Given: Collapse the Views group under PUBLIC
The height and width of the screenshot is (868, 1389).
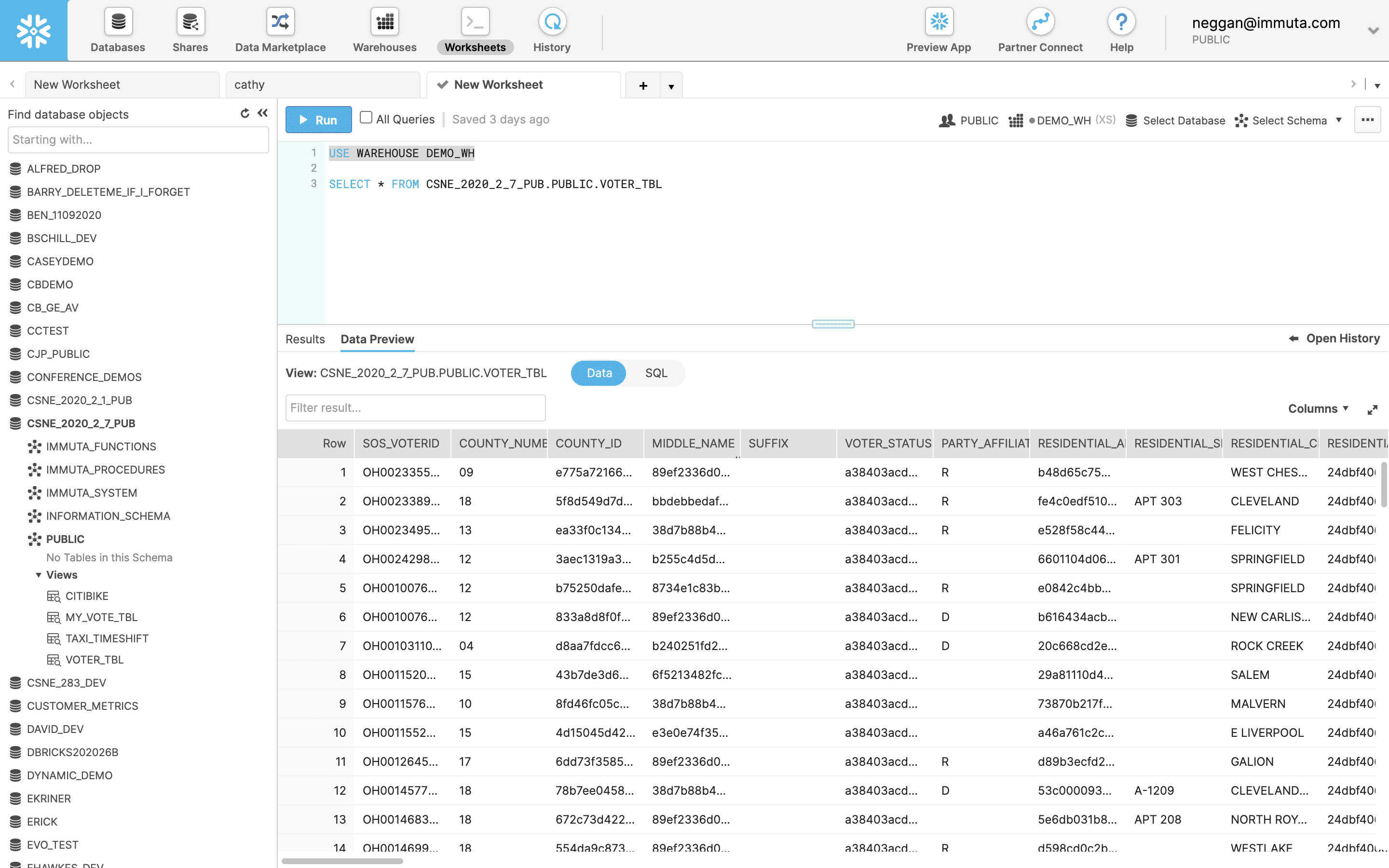Looking at the screenshot, I should pos(39,575).
